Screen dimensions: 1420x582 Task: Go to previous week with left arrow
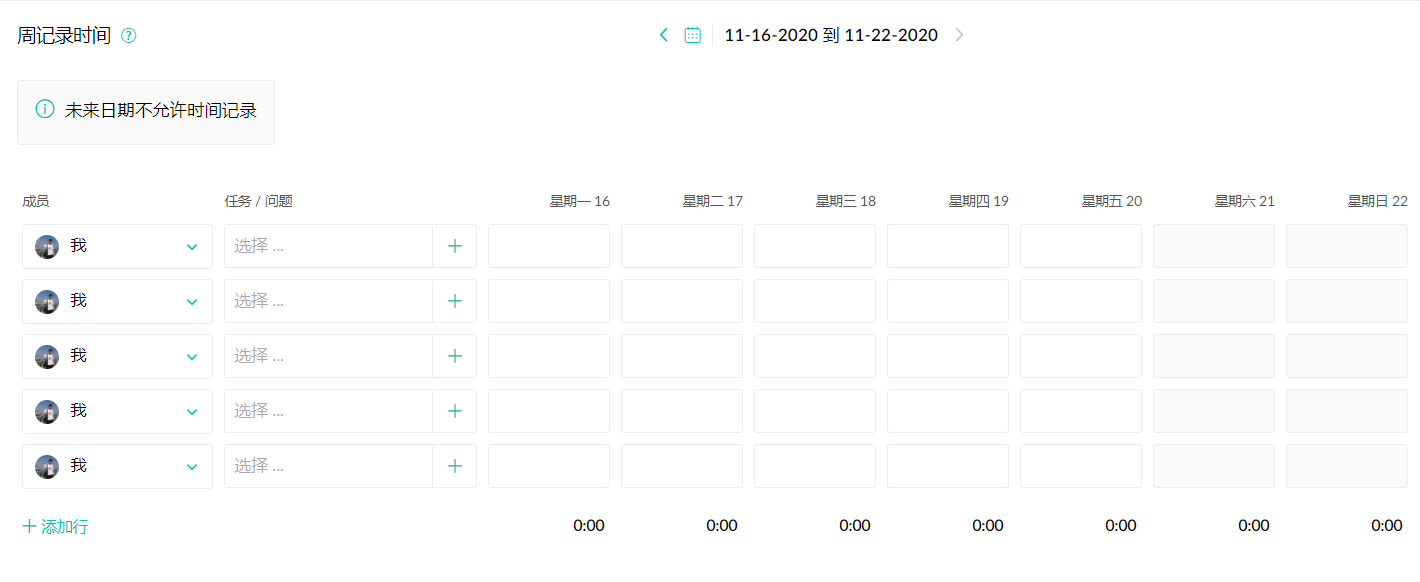click(663, 35)
